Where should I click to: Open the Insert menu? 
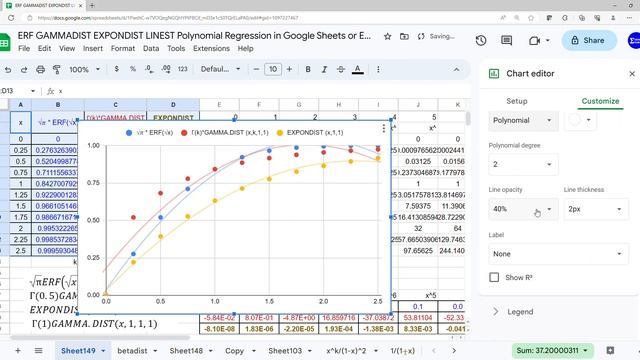tap(93, 48)
